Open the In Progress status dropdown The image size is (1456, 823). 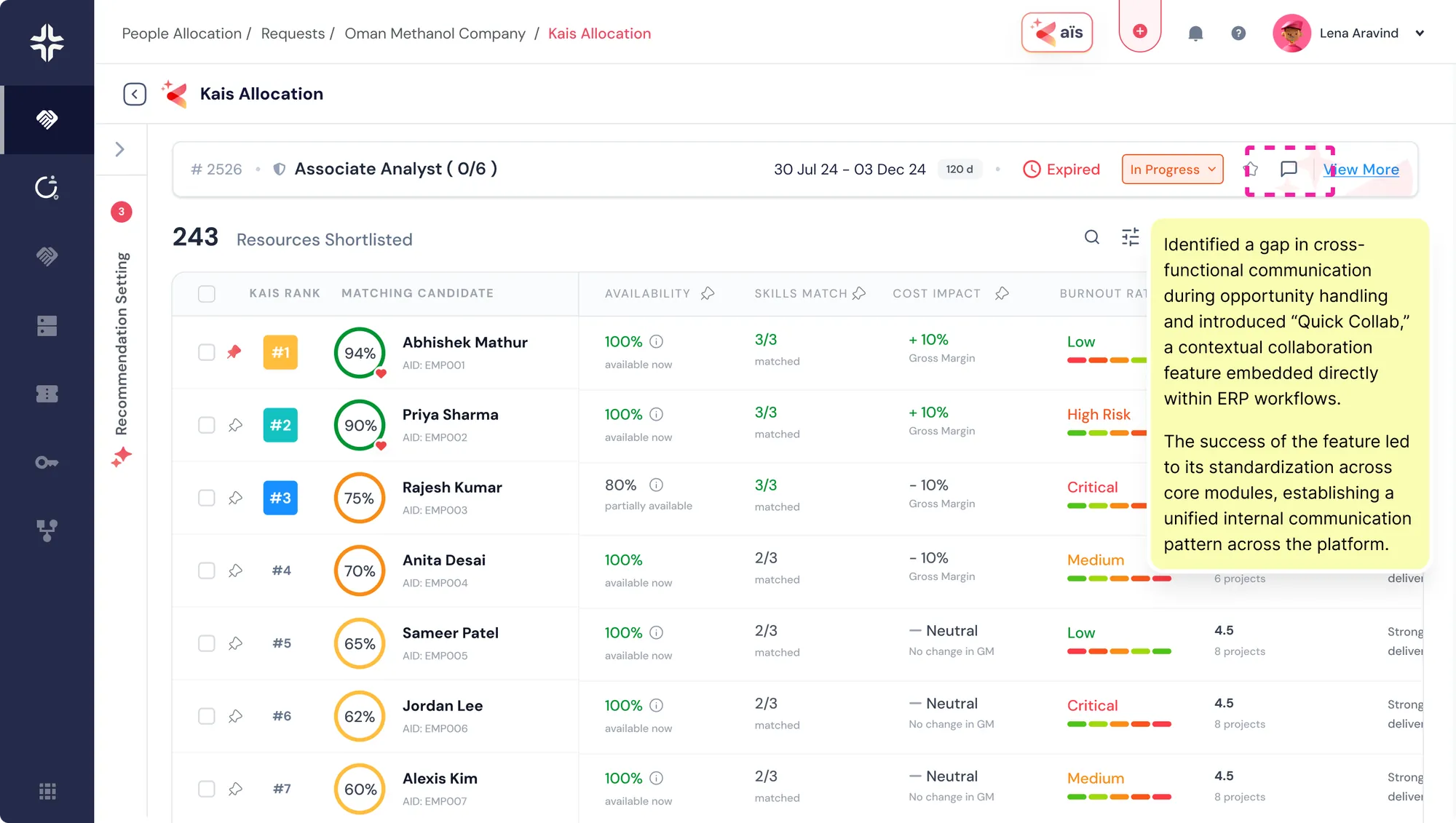[x=1172, y=170]
